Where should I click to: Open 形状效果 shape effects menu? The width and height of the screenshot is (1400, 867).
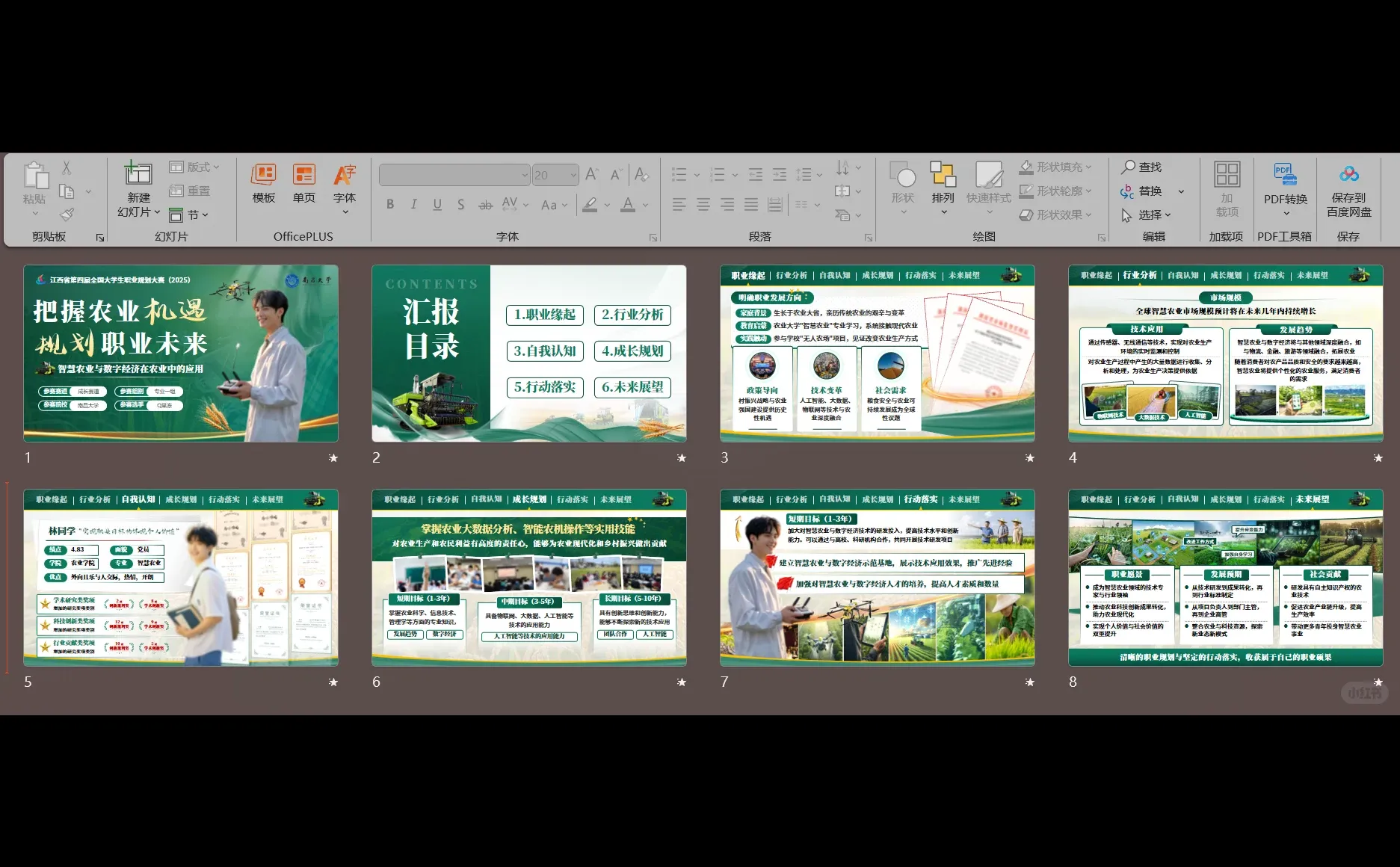pos(1055,215)
